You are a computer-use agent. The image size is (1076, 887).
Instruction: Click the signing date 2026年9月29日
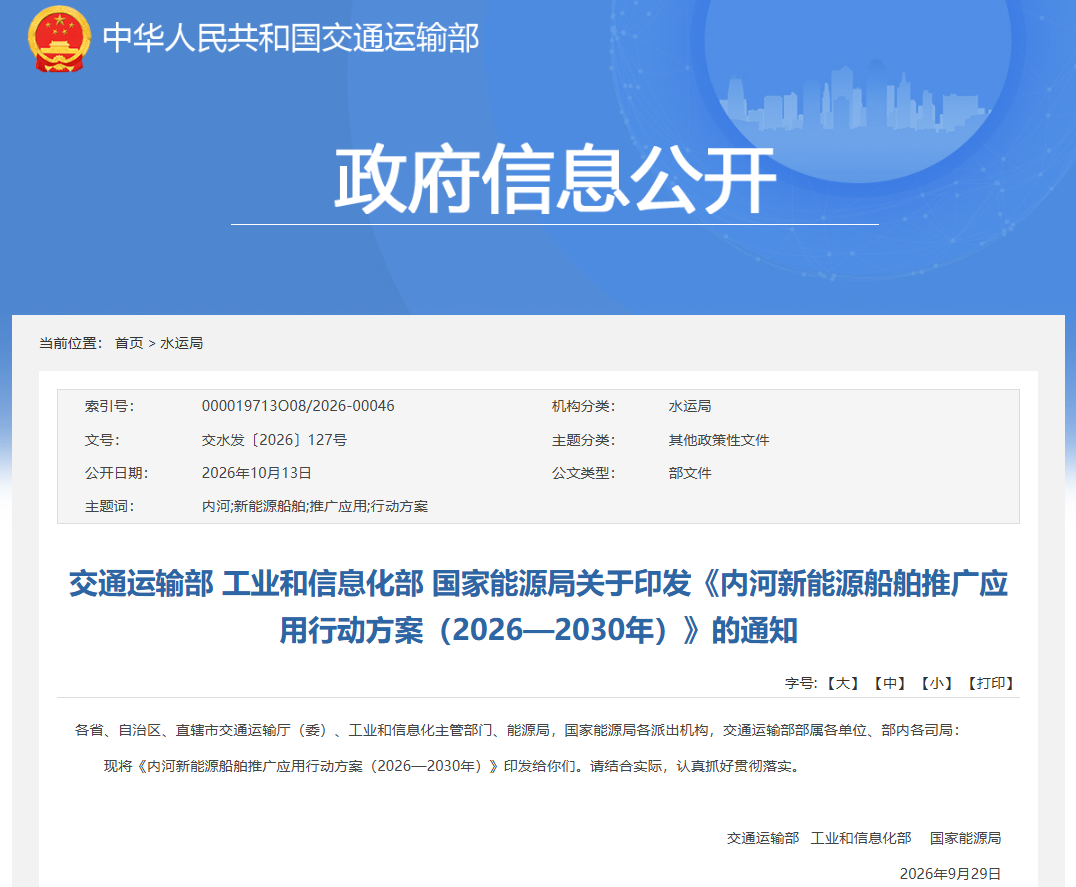[950, 873]
